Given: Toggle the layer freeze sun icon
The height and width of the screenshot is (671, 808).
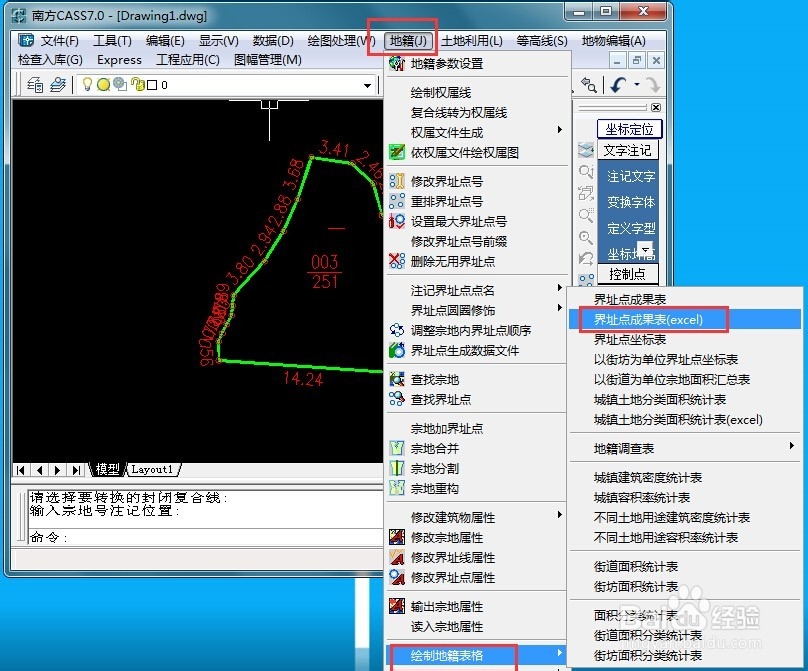Looking at the screenshot, I should (104, 85).
